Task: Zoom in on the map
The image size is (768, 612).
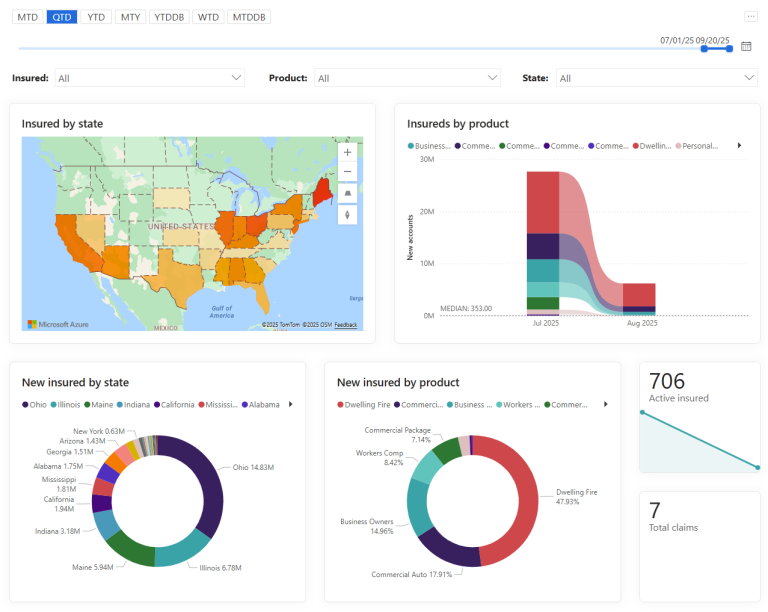Action: pyautogui.click(x=347, y=152)
